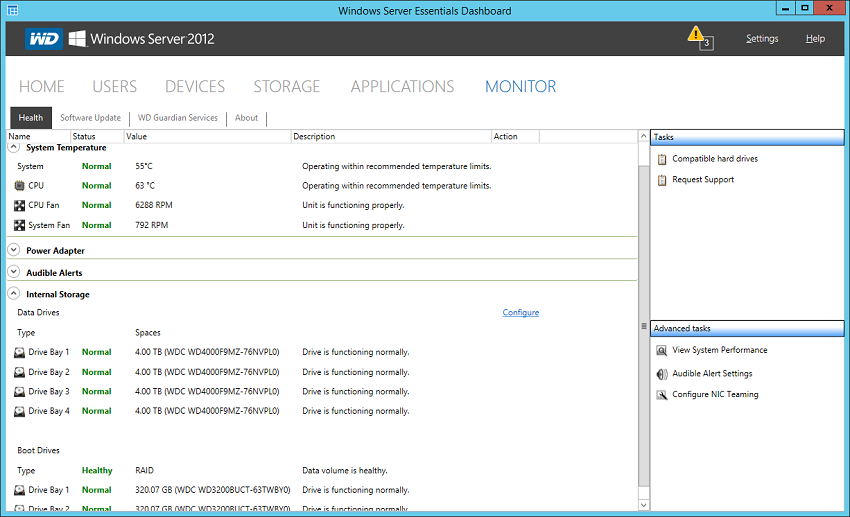850x517 pixels.
Task: Click the scrollbar up arrow
Action: coord(643,136)
